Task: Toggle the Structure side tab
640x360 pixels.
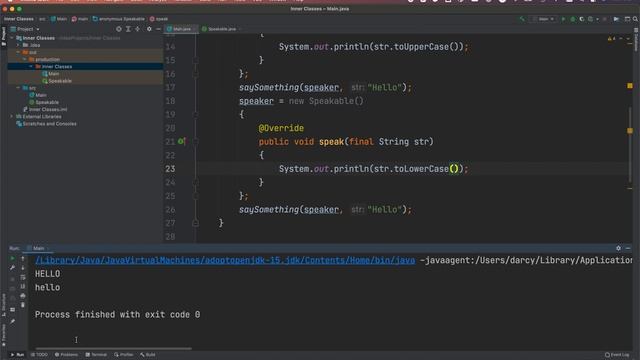Action: click(3, 305)
